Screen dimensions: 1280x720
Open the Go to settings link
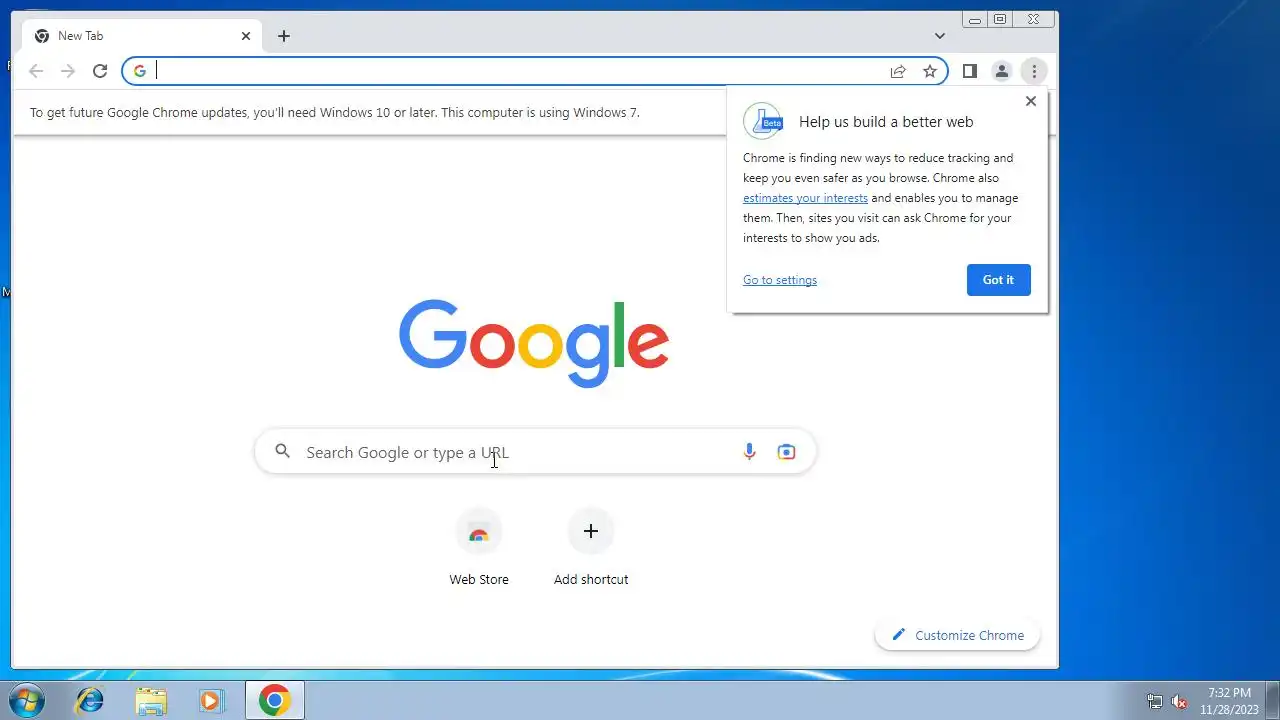(x=780, y=280)
